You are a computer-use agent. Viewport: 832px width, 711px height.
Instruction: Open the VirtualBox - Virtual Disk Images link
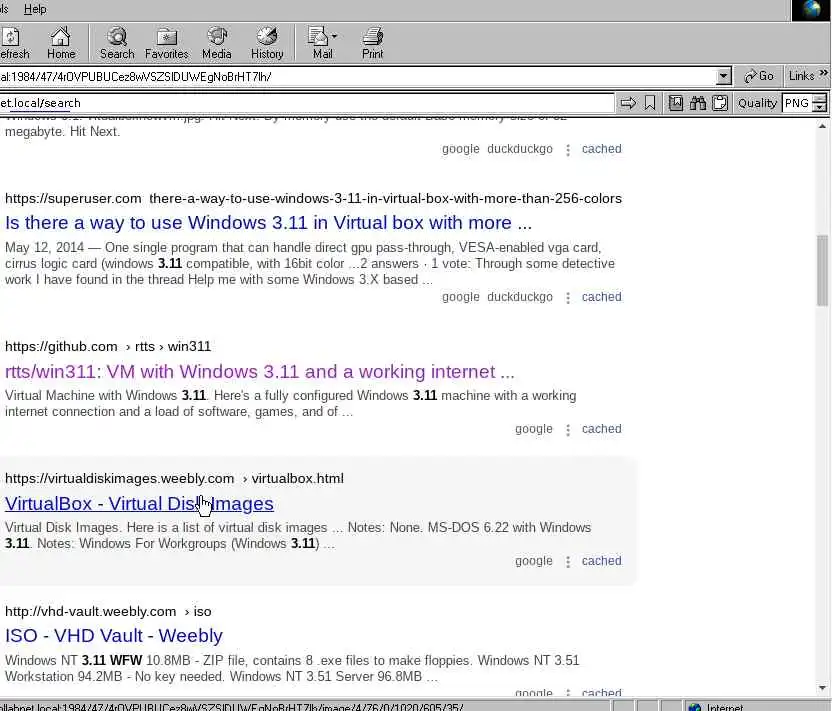[x=139, y=504]
